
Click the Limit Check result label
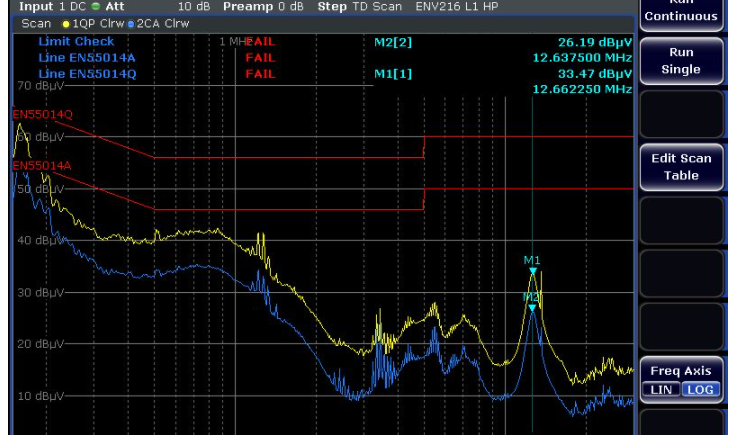point(76,42)
